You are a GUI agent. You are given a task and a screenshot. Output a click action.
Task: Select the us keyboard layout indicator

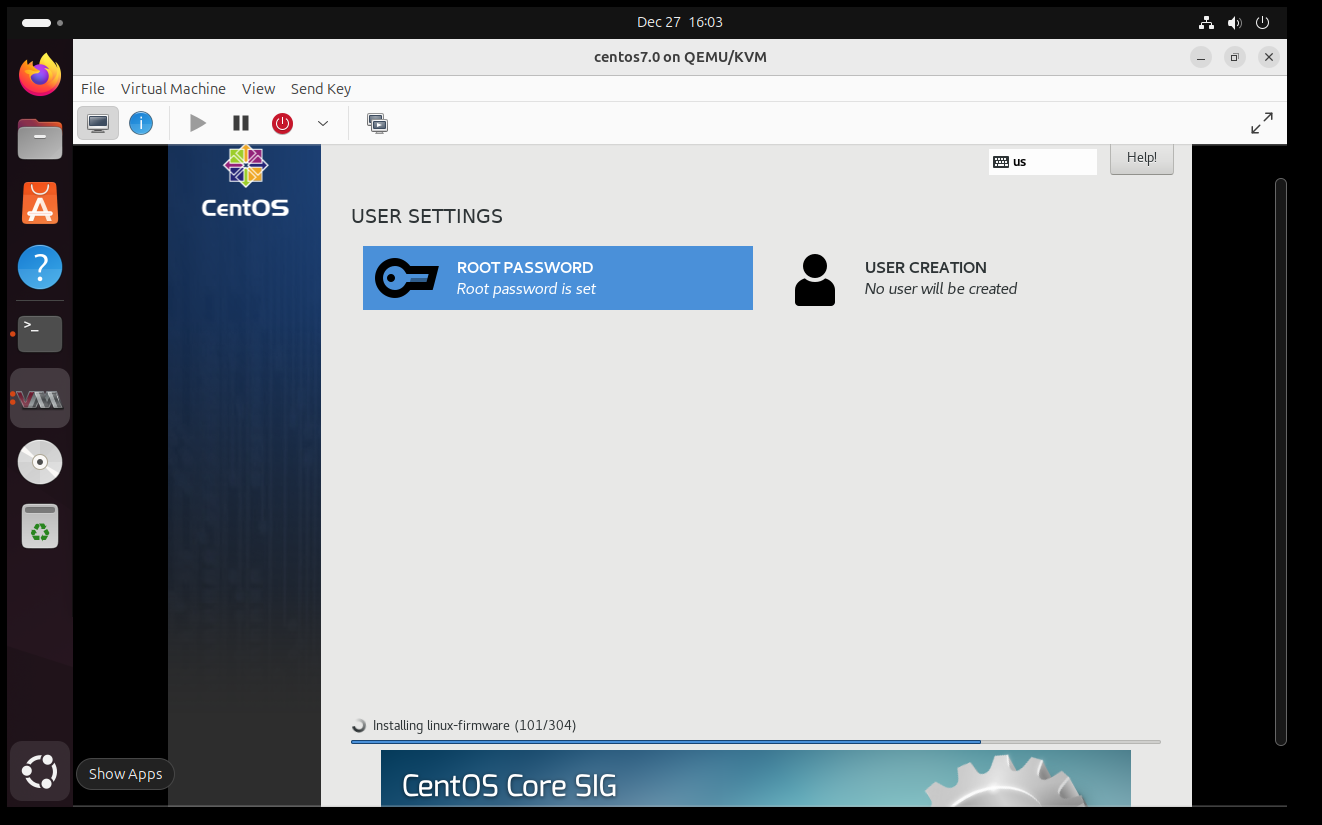pyautogui.click(x=1043, y=161)
